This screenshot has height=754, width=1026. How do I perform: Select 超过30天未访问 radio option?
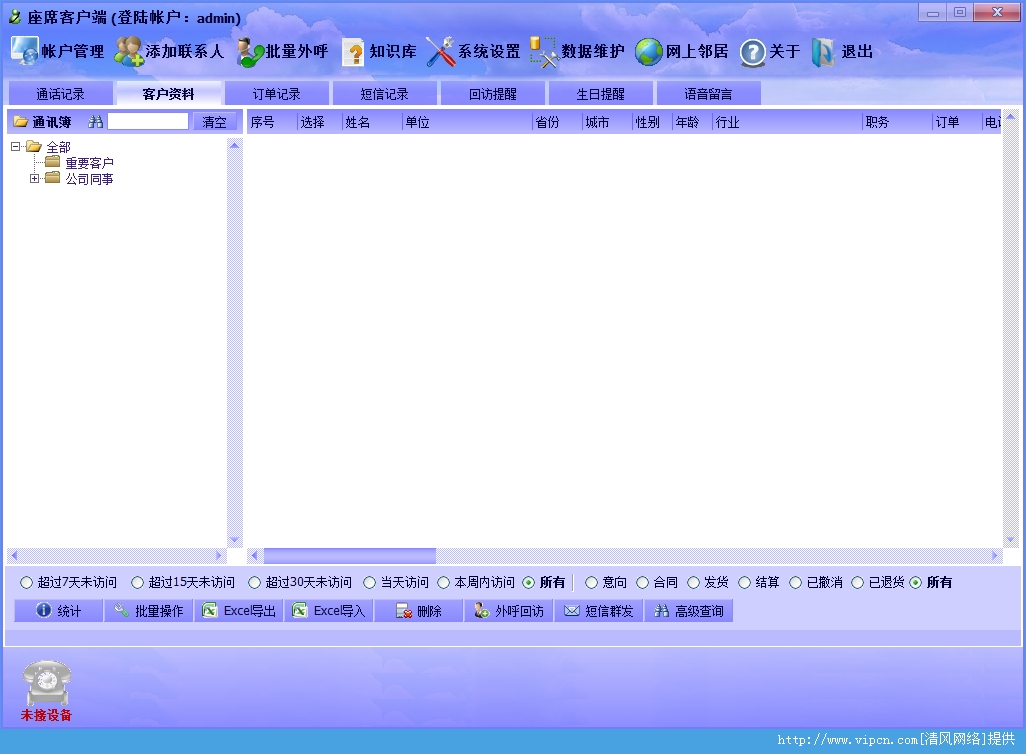[x=255, y=583]
